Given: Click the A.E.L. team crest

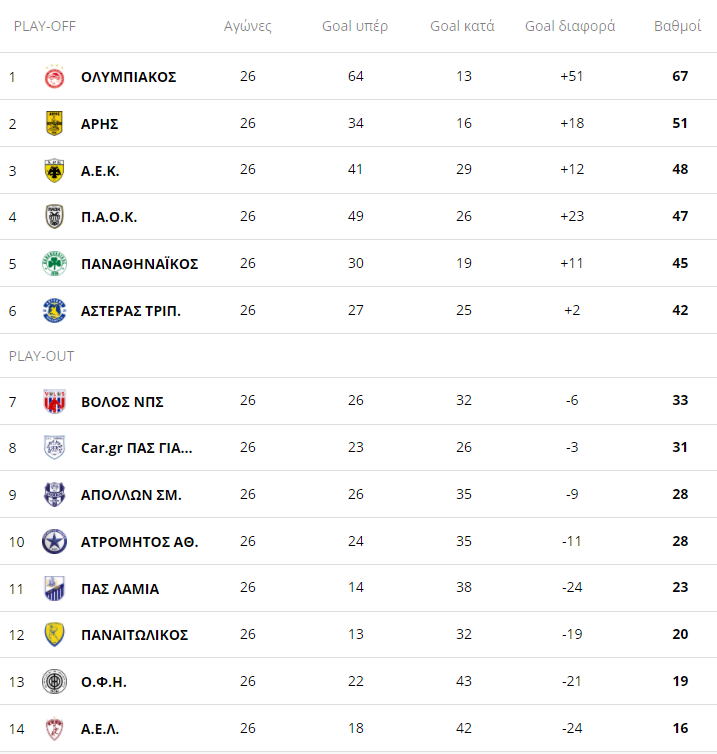Looking at the screenshot, I should point(54,729).
